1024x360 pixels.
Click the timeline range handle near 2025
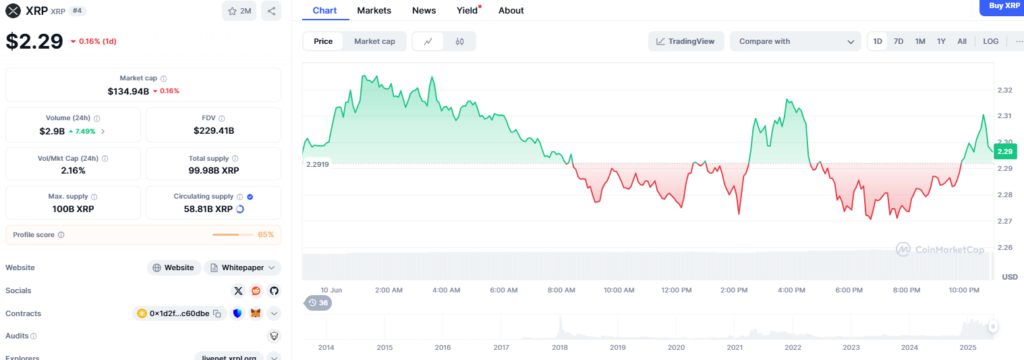(993, 327)
